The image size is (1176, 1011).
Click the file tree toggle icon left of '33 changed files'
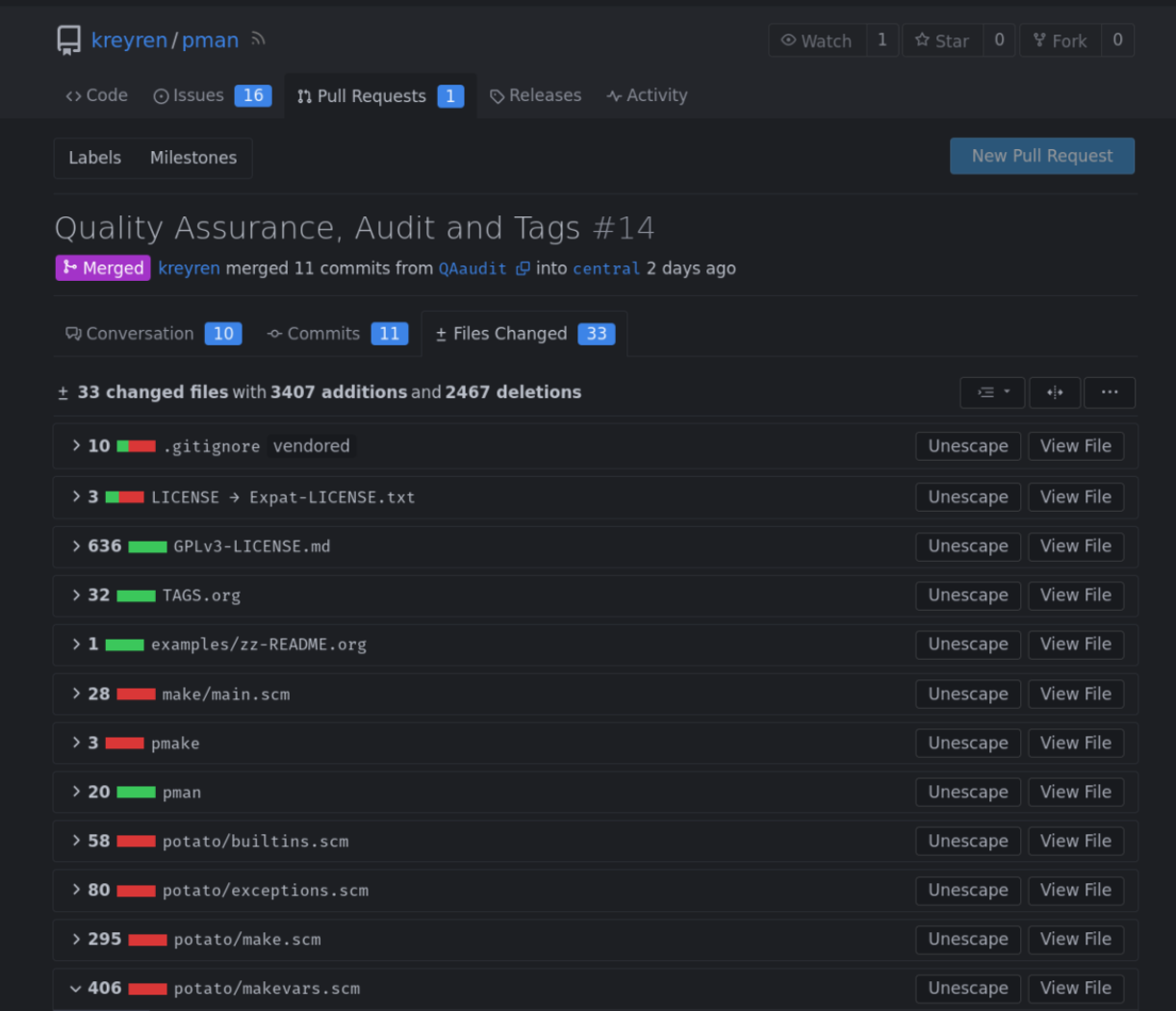pos(64,392)
